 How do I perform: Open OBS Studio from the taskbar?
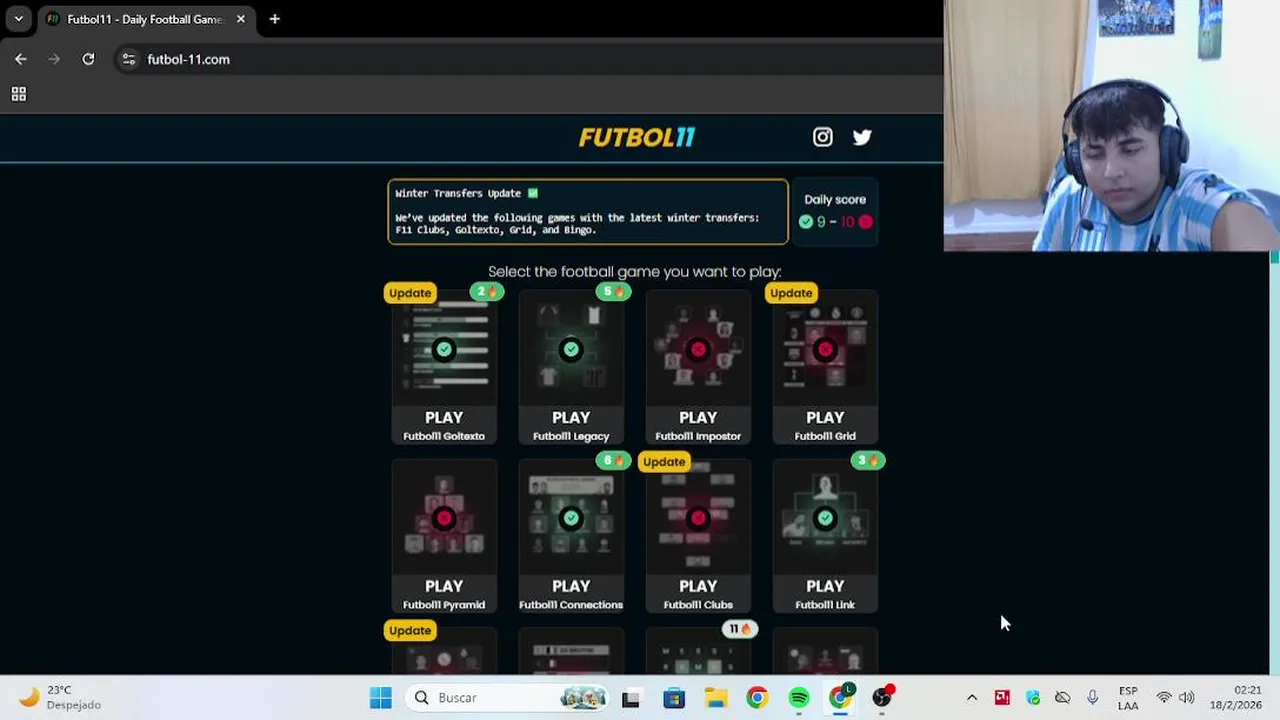[882, 698]
